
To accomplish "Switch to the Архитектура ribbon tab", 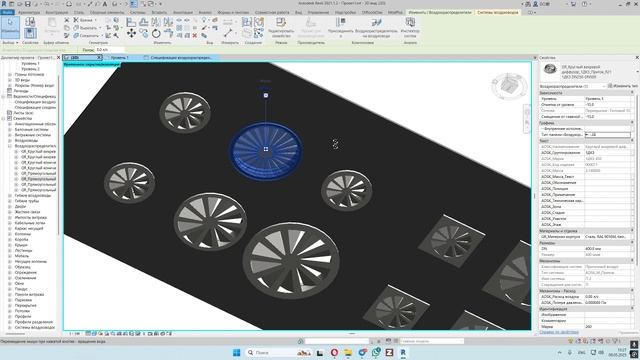I will click(29, 12).
